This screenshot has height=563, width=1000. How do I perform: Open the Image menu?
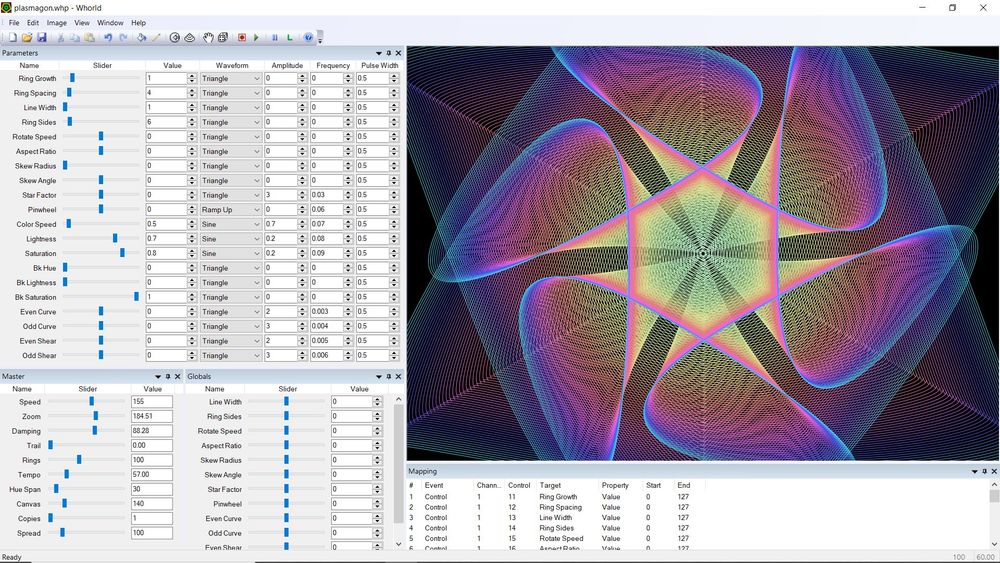point(57,22)
